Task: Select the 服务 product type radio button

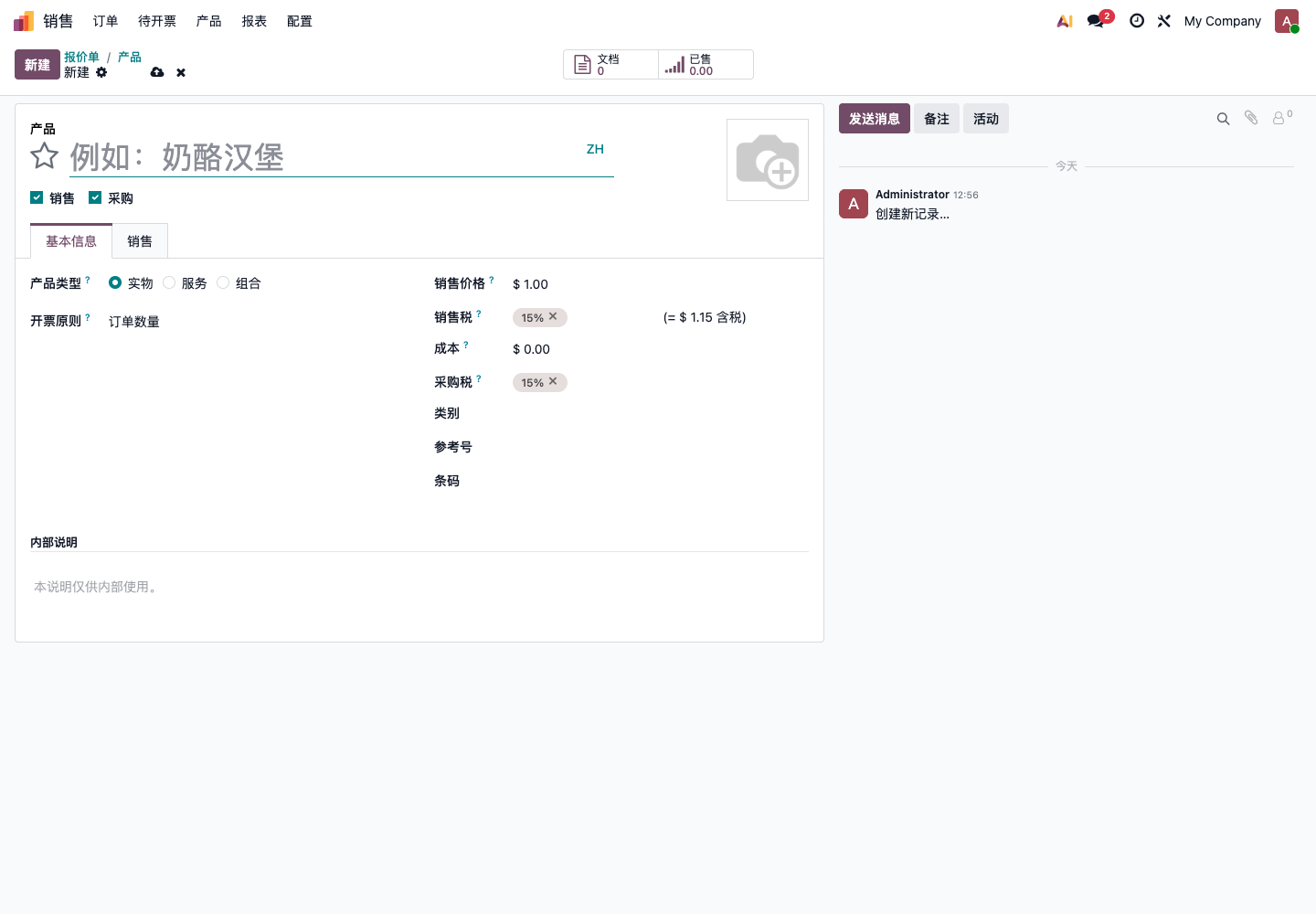Action: coord(169,282)
